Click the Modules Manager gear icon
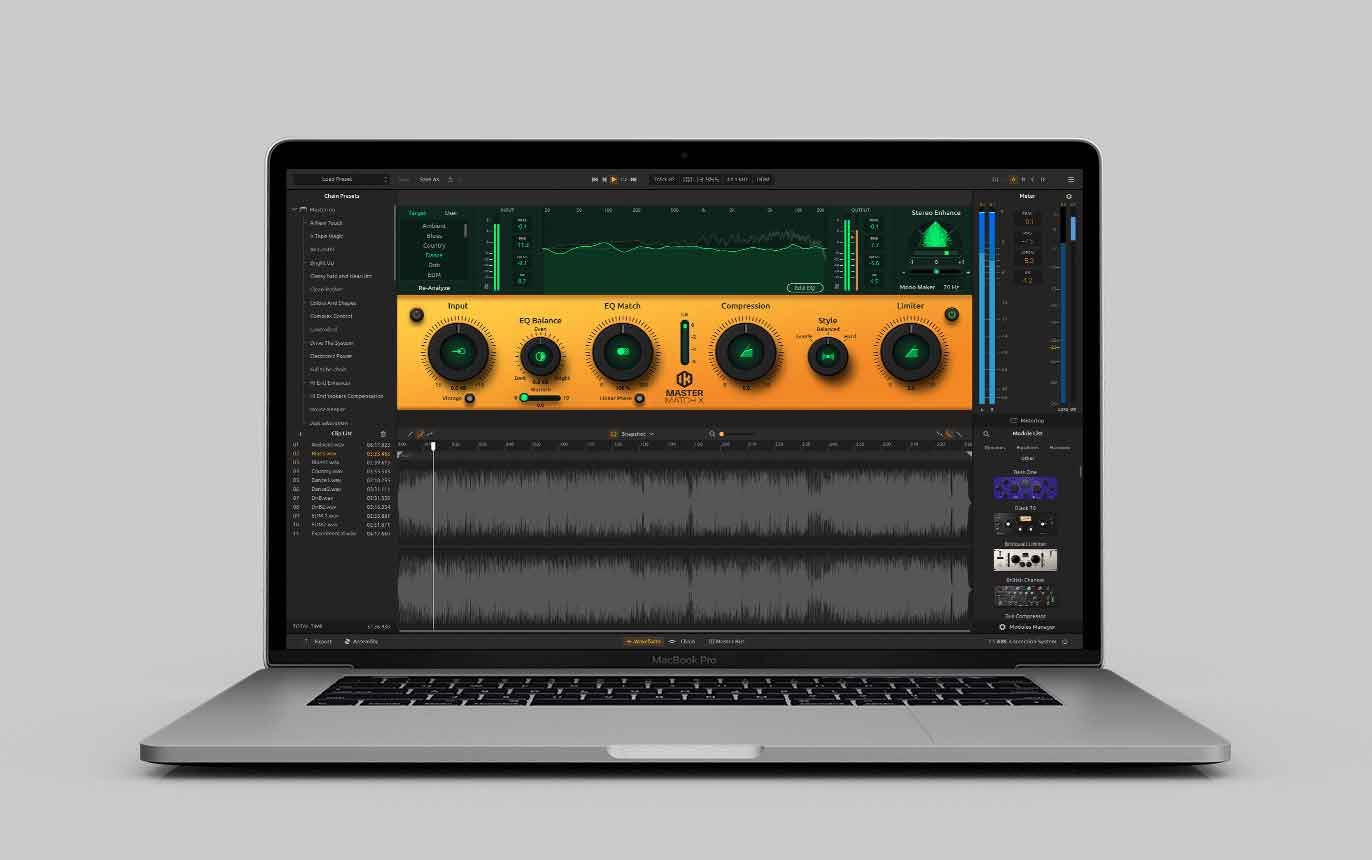The image size is (1372, 860). (x=1002, y=627)
